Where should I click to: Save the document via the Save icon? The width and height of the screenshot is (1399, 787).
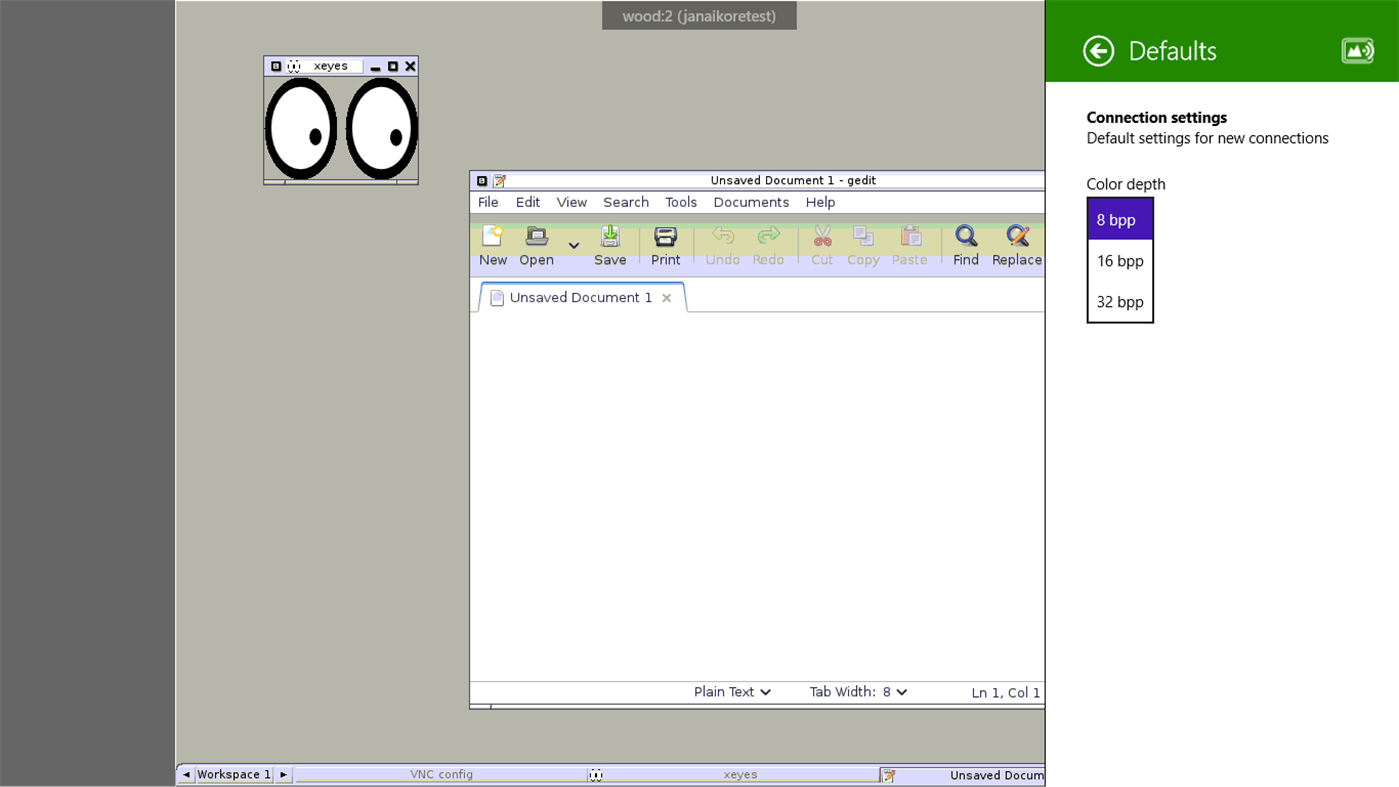tap(610, 241)
